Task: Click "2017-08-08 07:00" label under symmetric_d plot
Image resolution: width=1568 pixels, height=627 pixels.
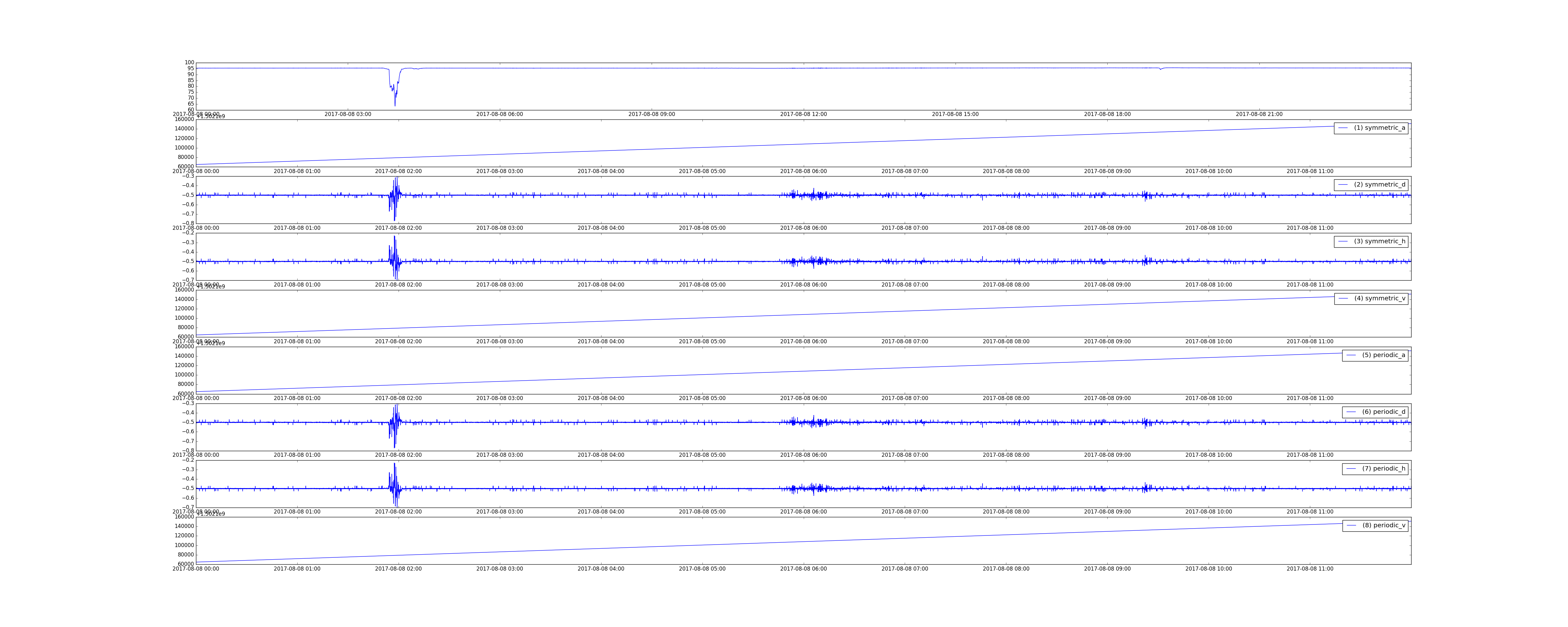Action: (904, 228)
